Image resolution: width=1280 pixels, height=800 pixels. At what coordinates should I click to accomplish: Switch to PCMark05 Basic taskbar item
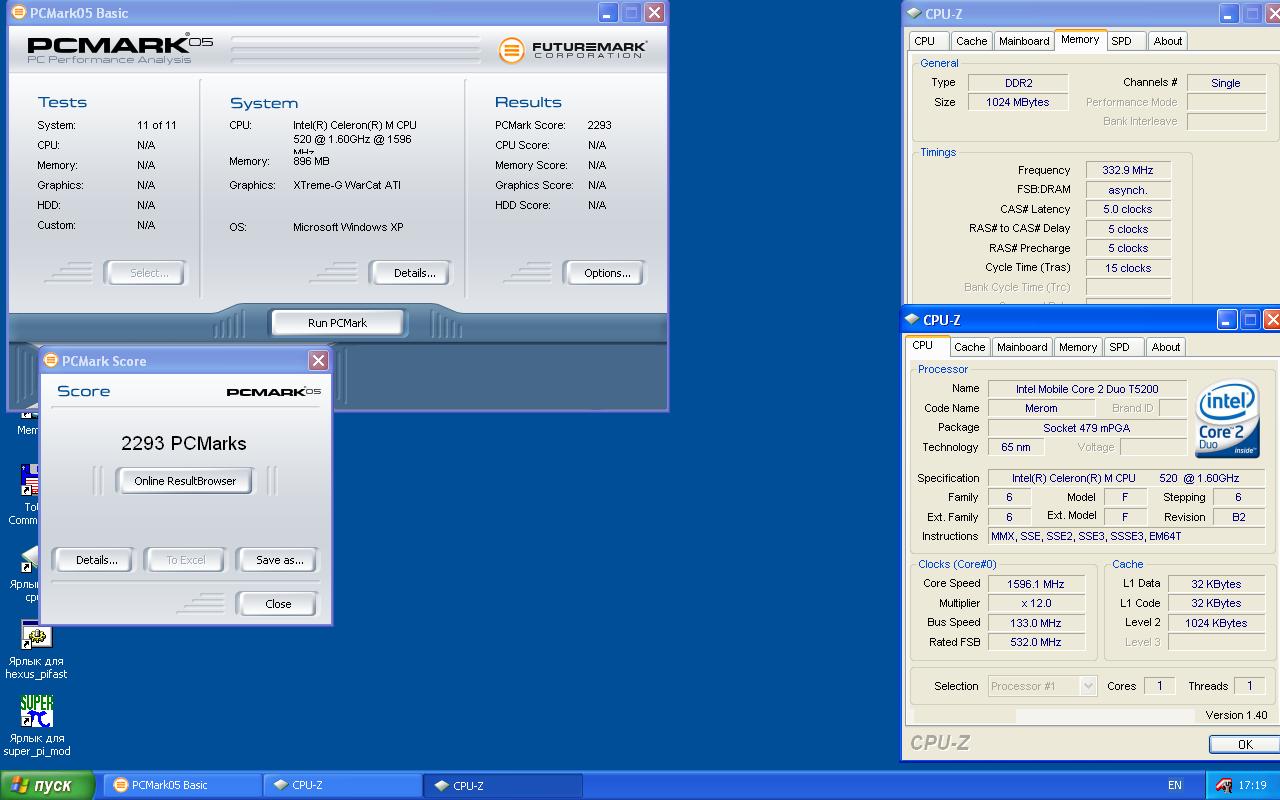(x=184, y=785)
